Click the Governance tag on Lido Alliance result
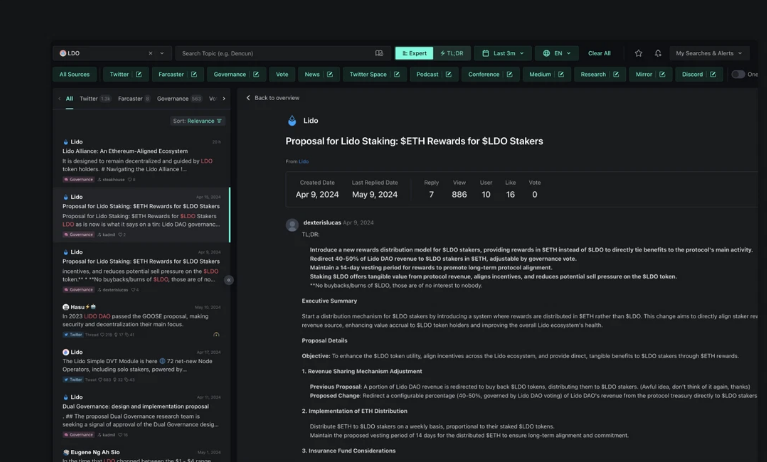Image resolution: width=767 pixels, height=462 pixels. point(78,180)
